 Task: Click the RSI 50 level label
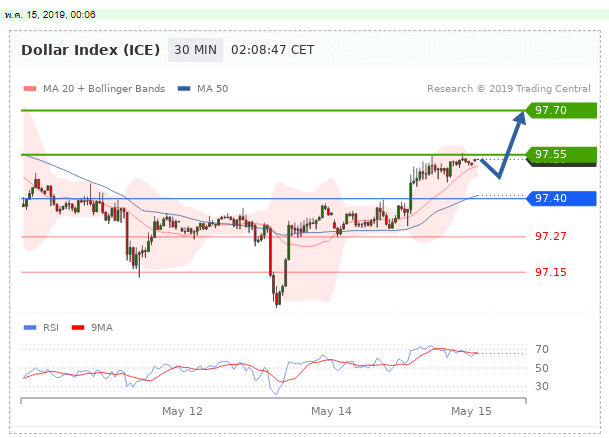pos(542,368)
